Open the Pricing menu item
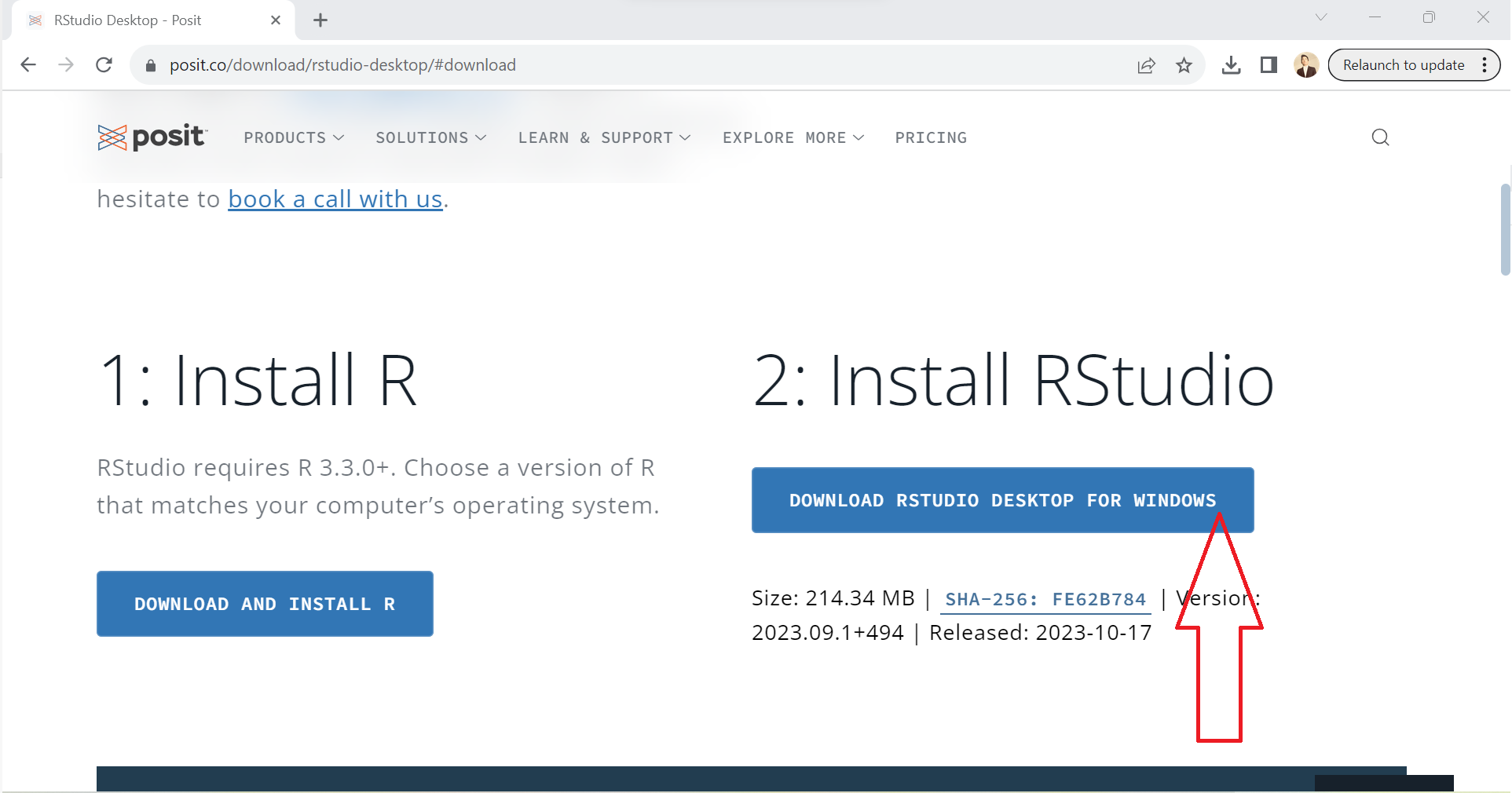This screenshot has width=1512, height=793. [x=931, y=138]
